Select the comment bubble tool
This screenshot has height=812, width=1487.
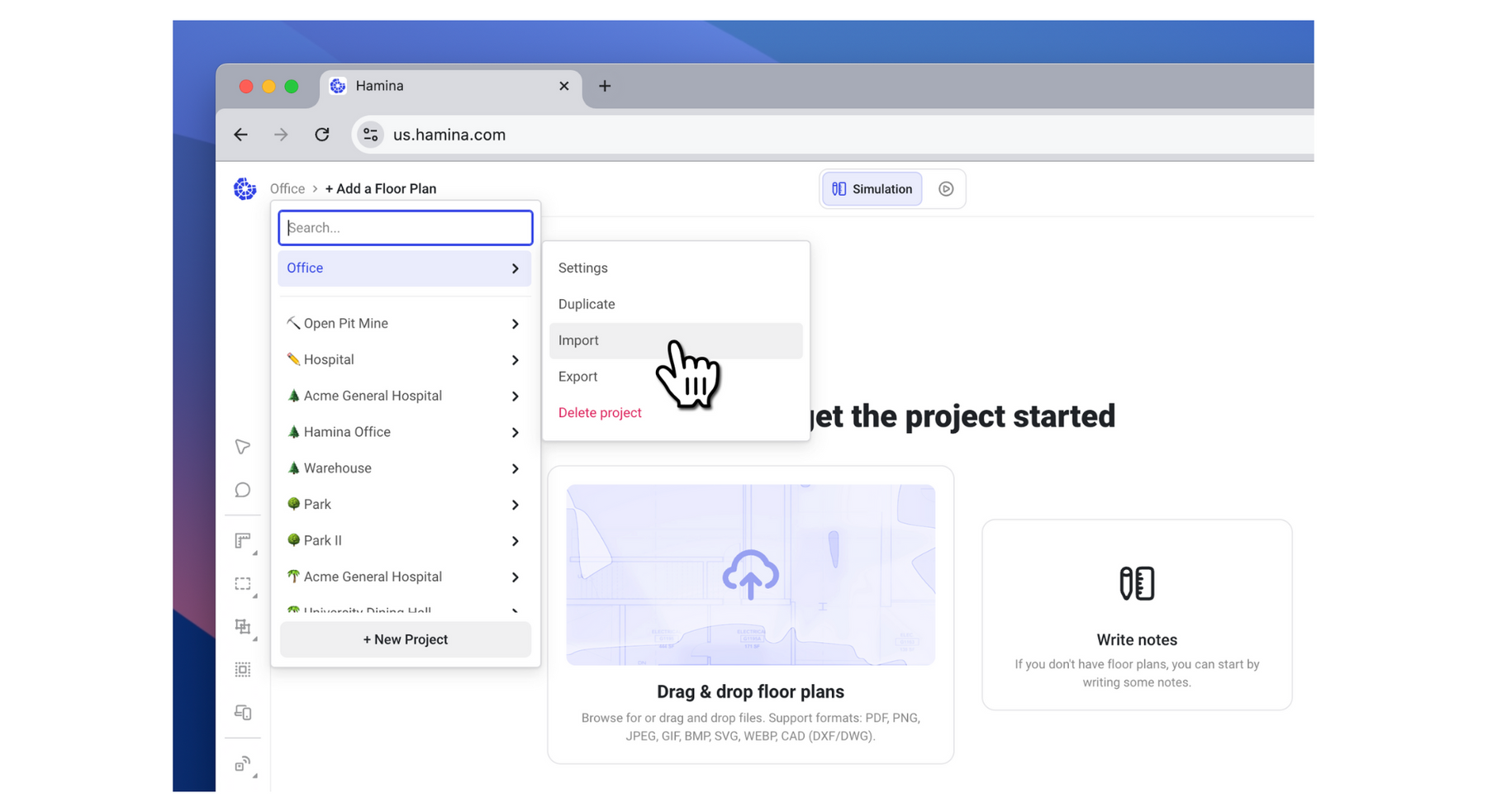click(x=242, y=491)
